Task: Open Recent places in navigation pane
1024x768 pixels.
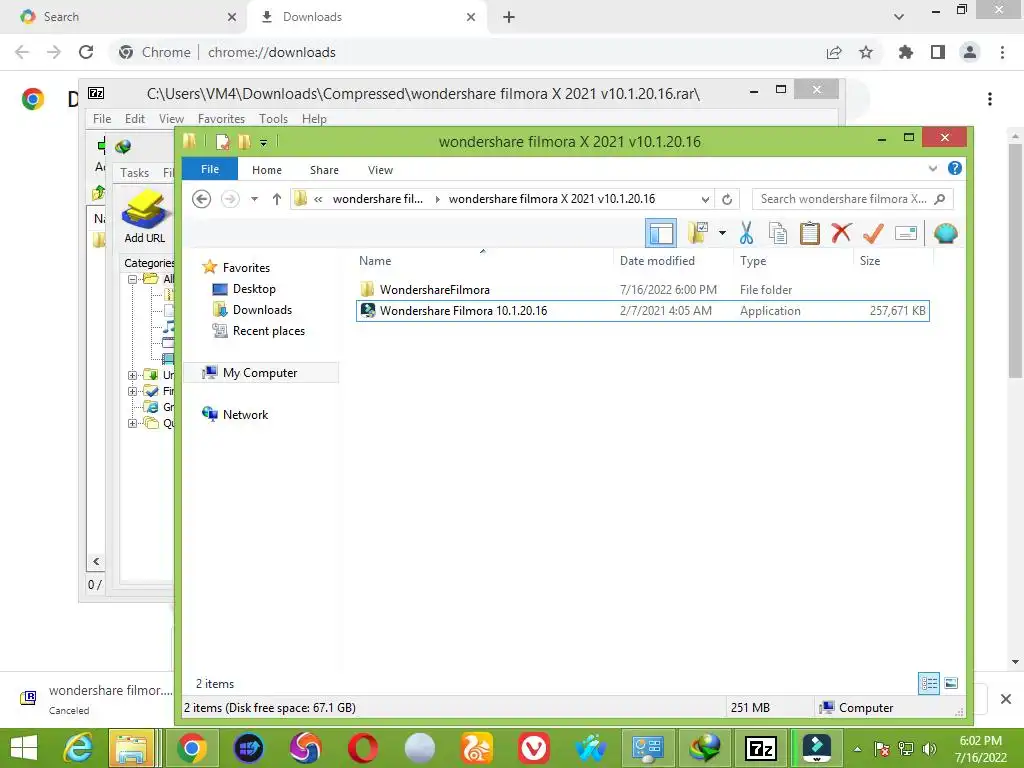Action: pyautogui.click(x=268, y=330)
